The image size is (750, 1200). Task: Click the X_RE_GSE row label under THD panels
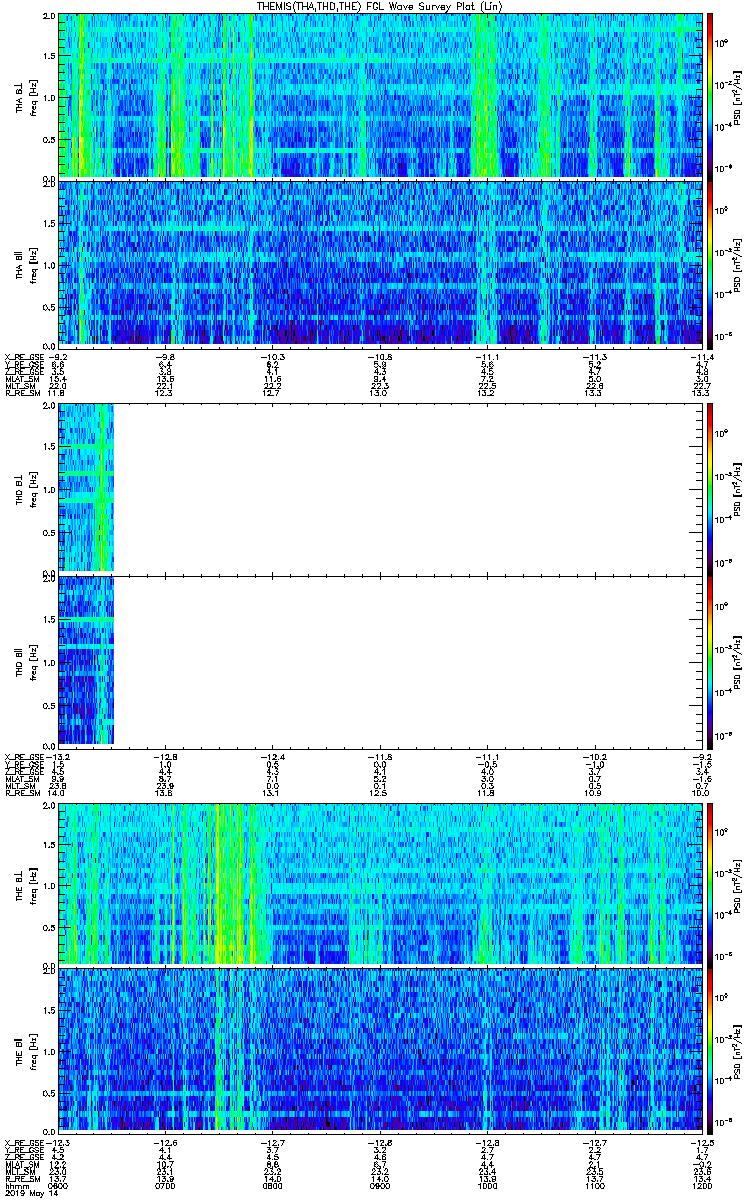click(22, 756)
